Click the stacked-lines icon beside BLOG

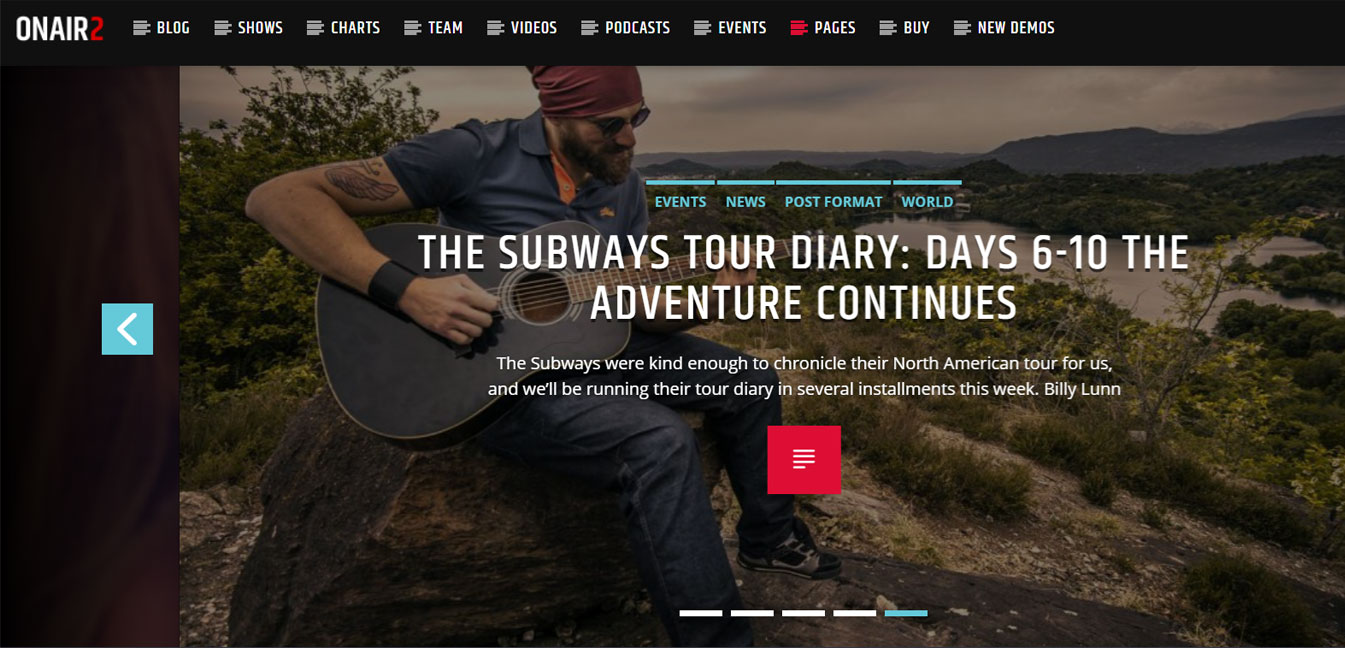[x=141, y=28]
